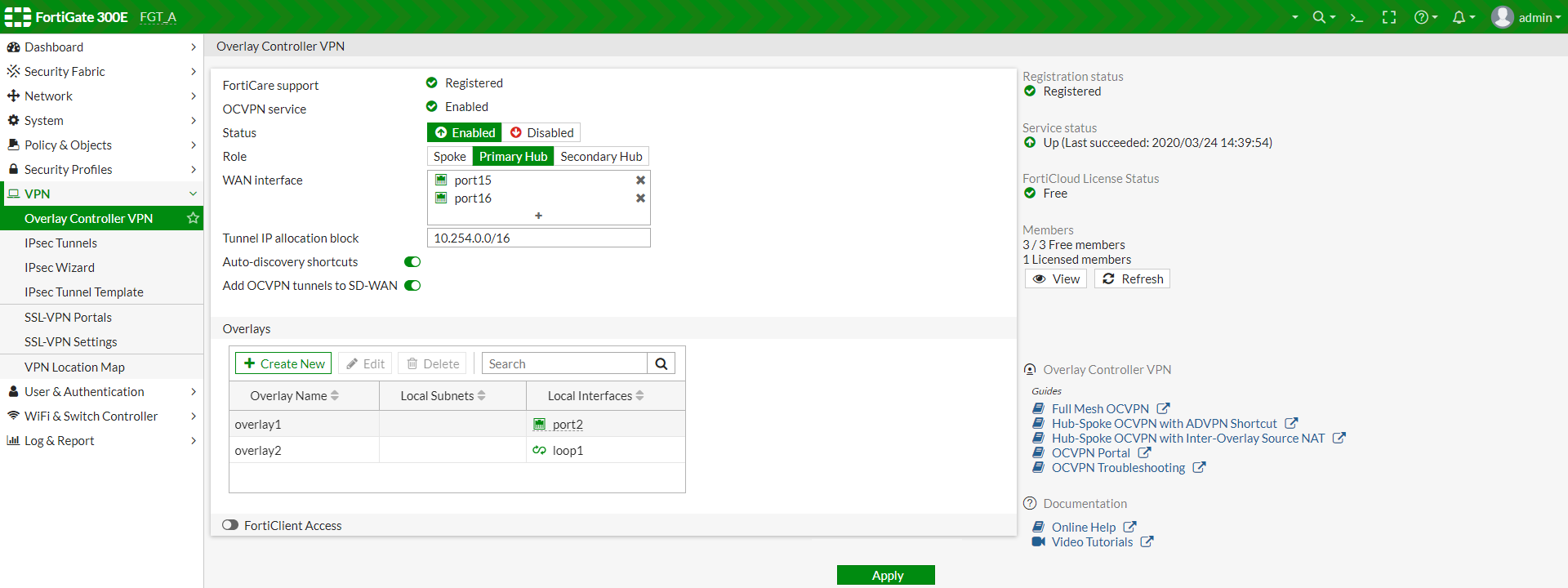Sort by Local Interfaces column arrows
Image resolution: width=1568 pixels, height=588 pixels.
[640, 395]
